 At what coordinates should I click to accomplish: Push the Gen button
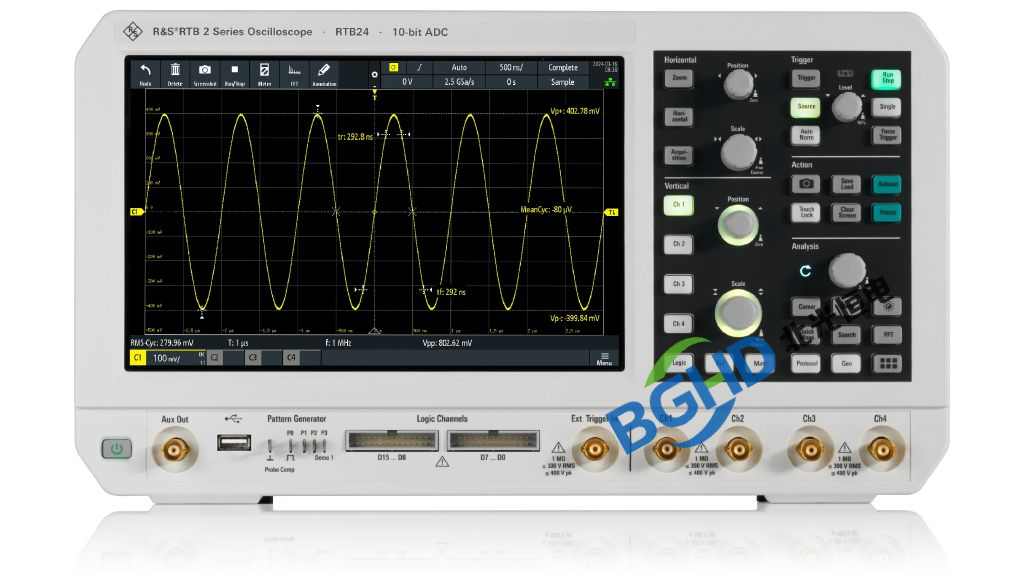coord(847,363)
